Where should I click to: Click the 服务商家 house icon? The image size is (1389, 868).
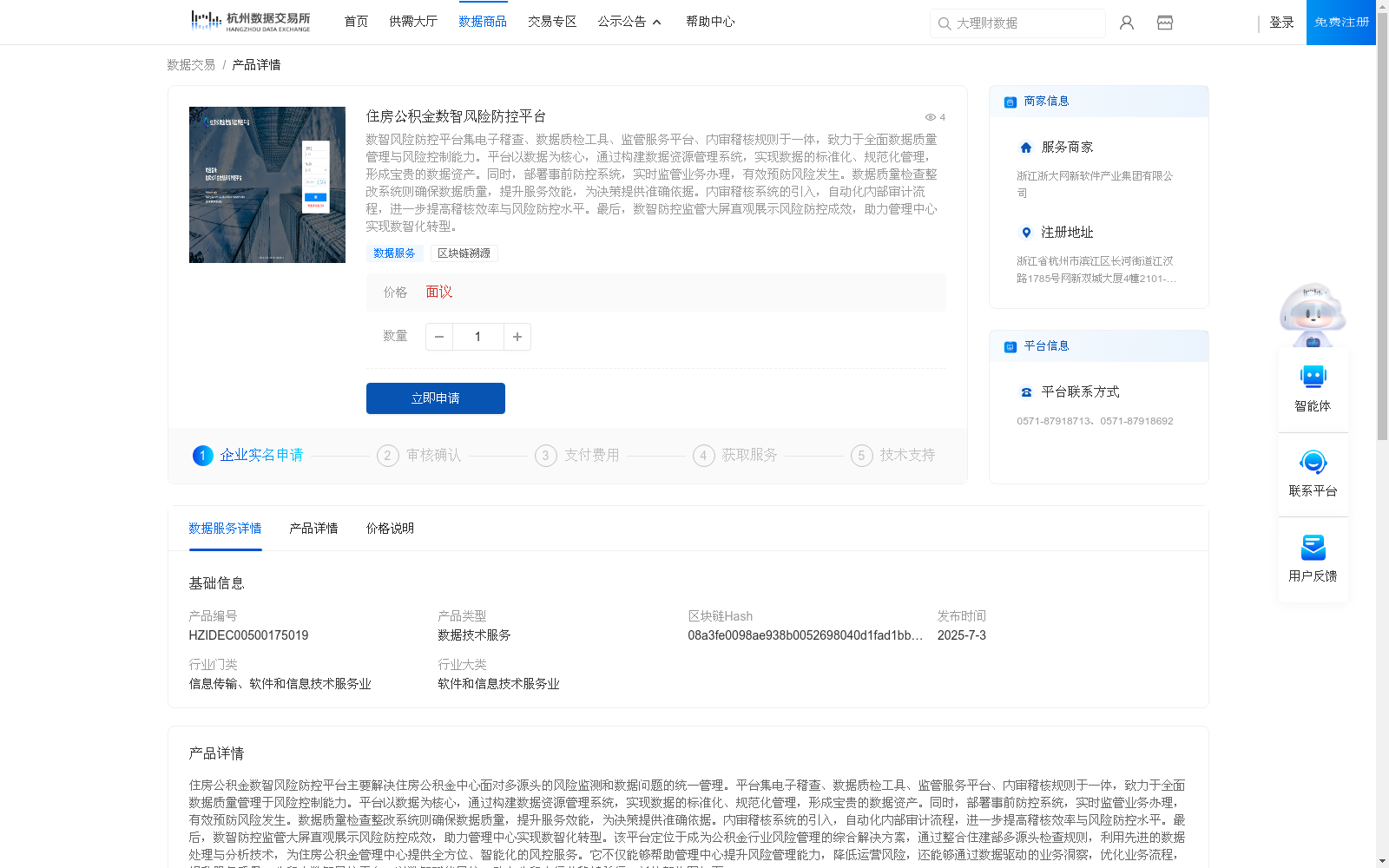point(1026,148)
